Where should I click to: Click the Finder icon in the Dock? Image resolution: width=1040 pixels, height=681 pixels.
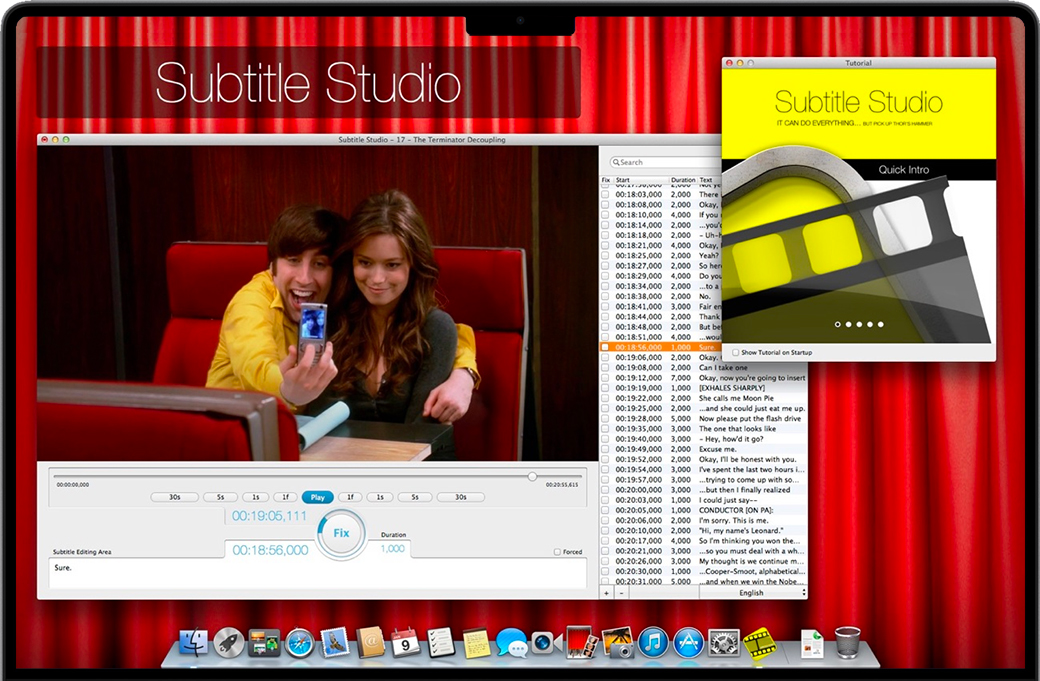pyautogui.click(x=193, y=642)
